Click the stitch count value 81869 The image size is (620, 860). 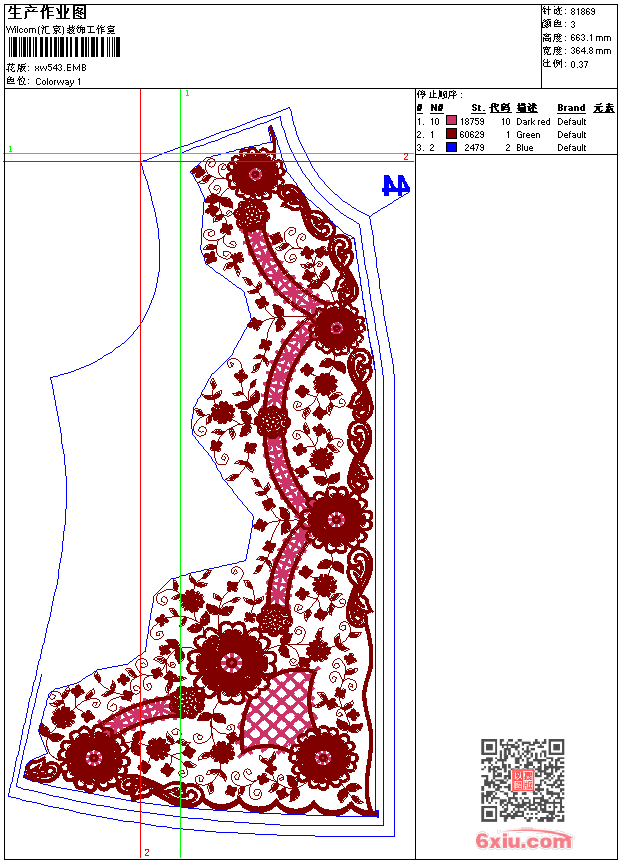pos(583,12)
